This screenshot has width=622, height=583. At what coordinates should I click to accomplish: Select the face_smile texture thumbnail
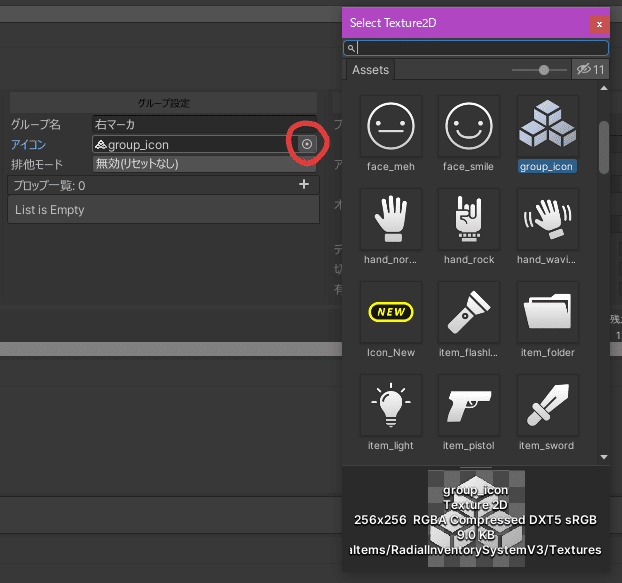point(468,126)
